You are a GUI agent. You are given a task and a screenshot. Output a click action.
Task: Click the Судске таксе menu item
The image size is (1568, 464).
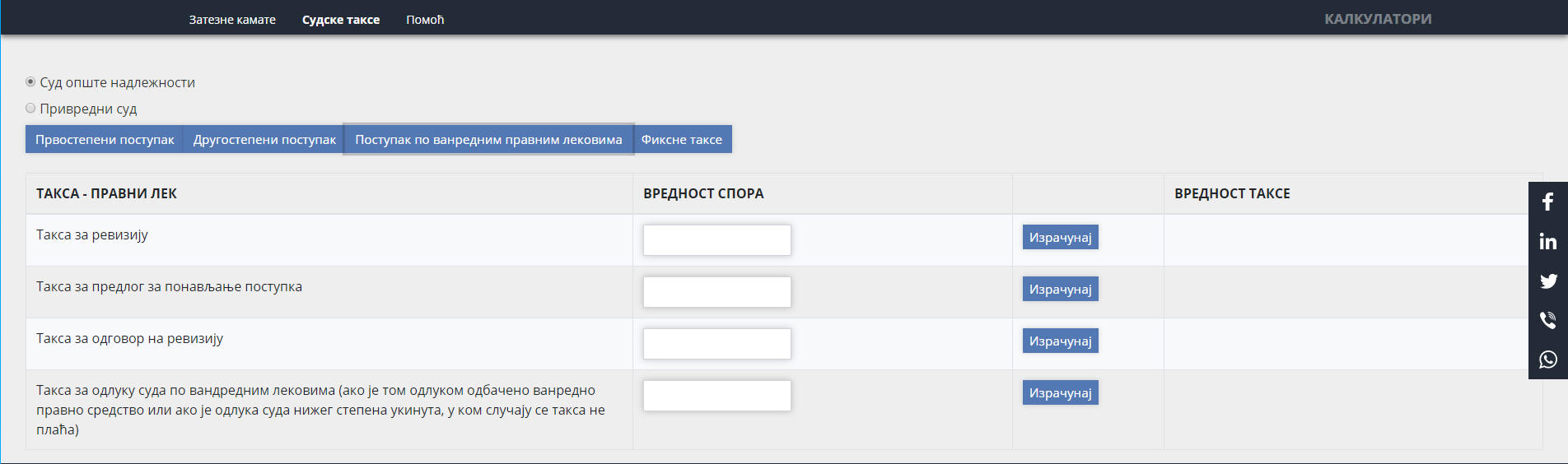pos(341,20)
